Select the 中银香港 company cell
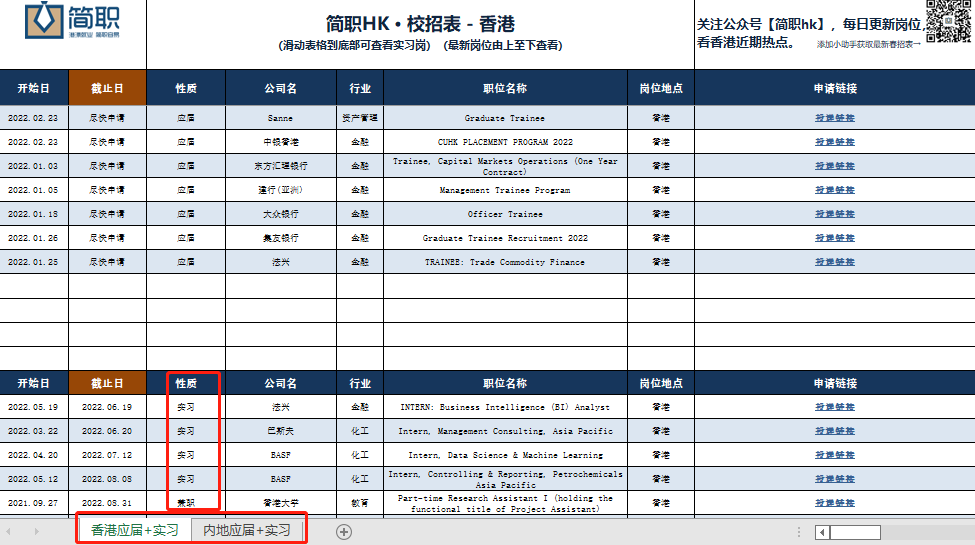This screenshot has height=545, width=975. tap(280, 142)
